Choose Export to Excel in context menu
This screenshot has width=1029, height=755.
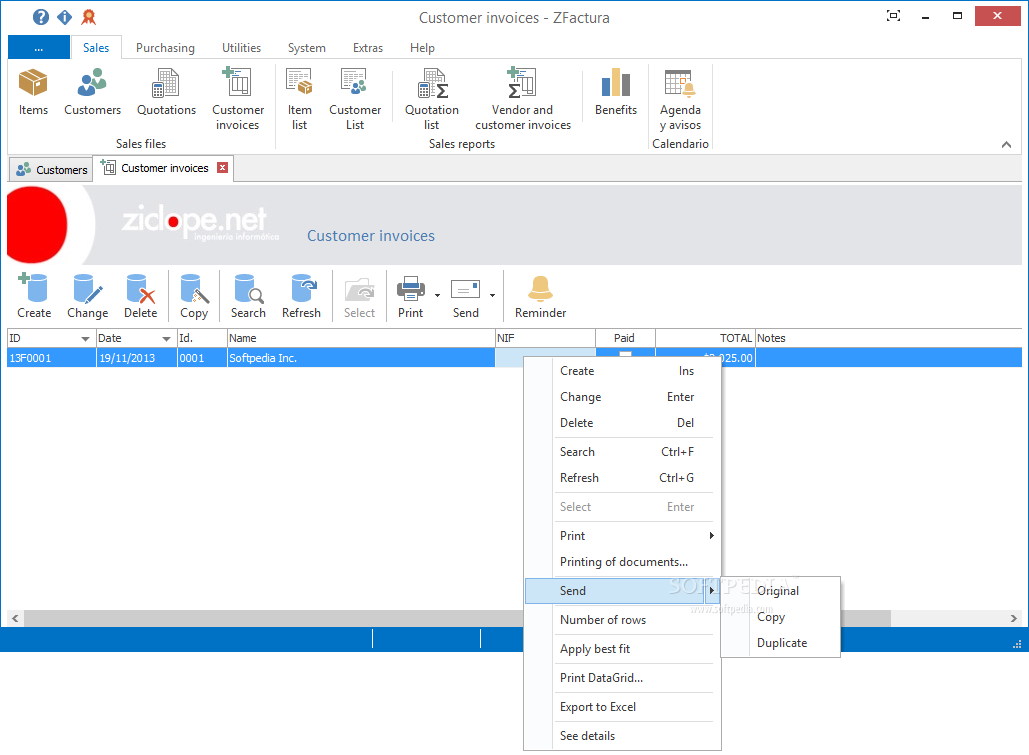pos(622,707)
